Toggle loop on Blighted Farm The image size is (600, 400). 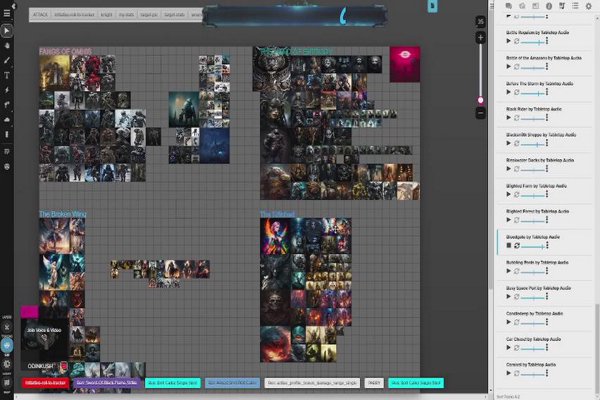click(517, 194)
